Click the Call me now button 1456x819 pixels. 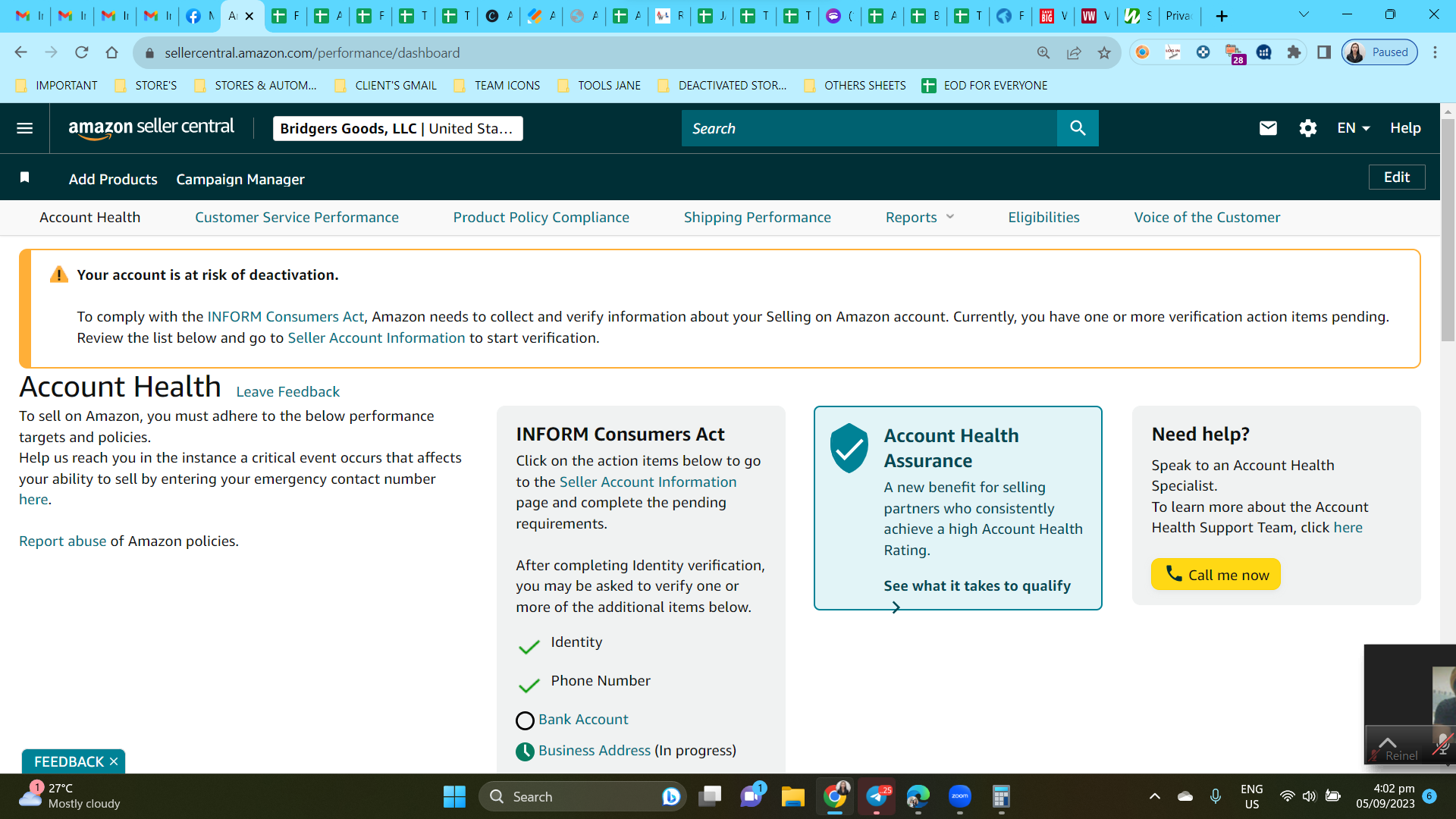coord(1216,574)
